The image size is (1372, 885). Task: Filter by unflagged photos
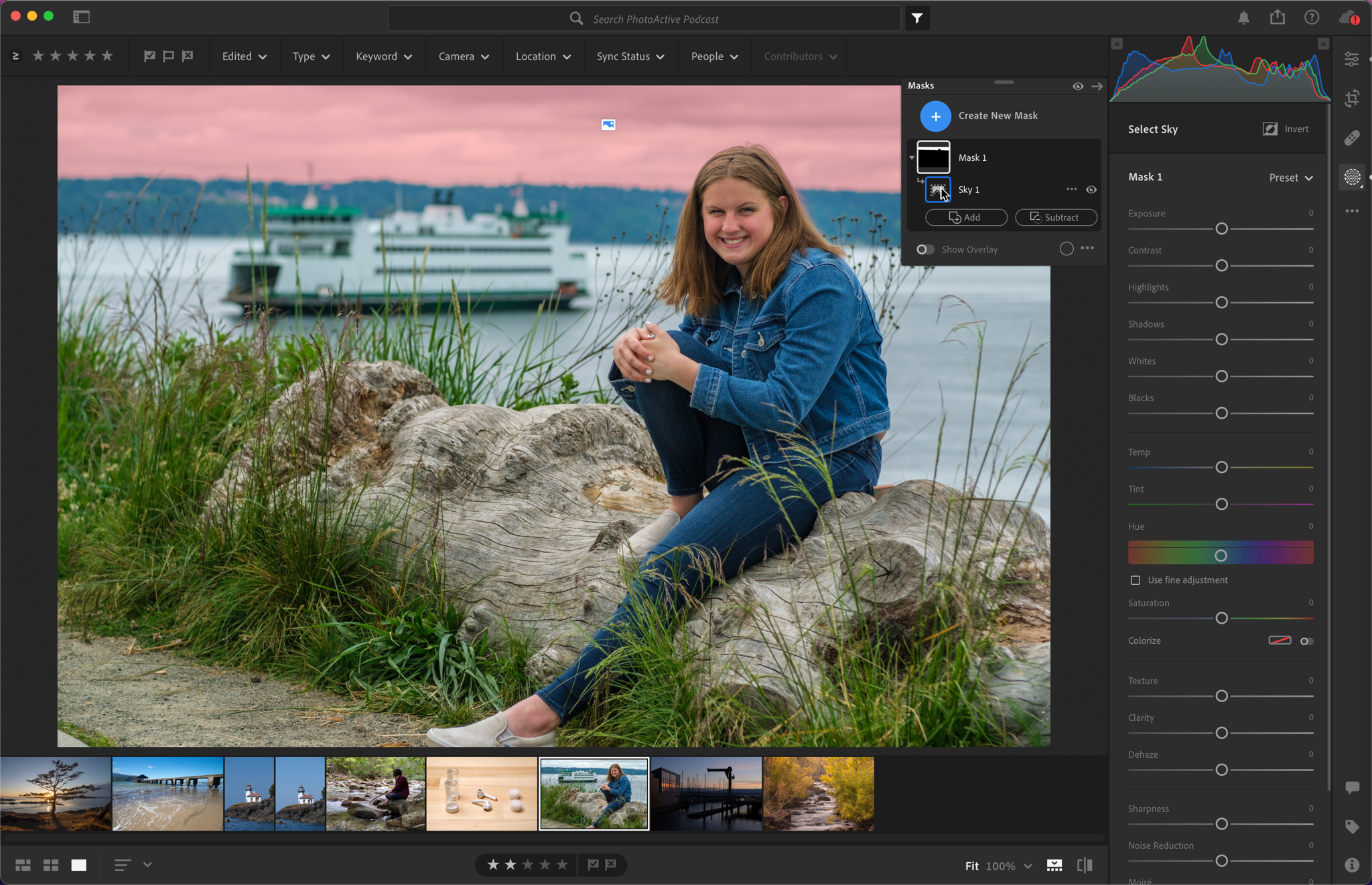pyautogui.click(x=168, y=56)
